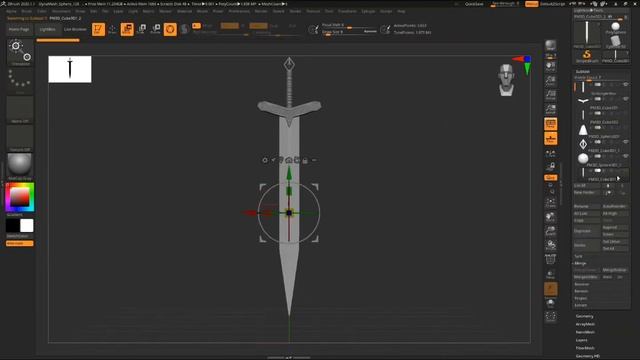This screenshot has height=360, width=640.
Task: Click the Frame mesh icon
Action: [551, 203]
